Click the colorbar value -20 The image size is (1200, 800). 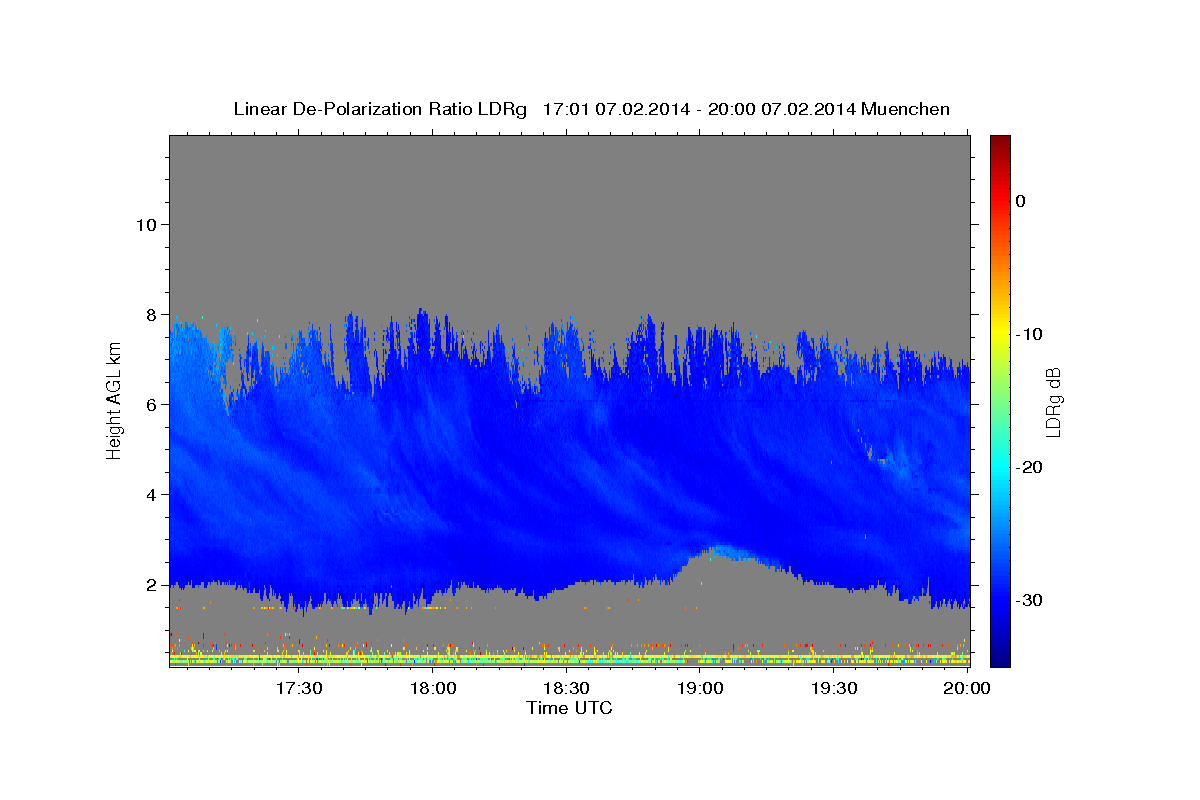[1029, 467]
